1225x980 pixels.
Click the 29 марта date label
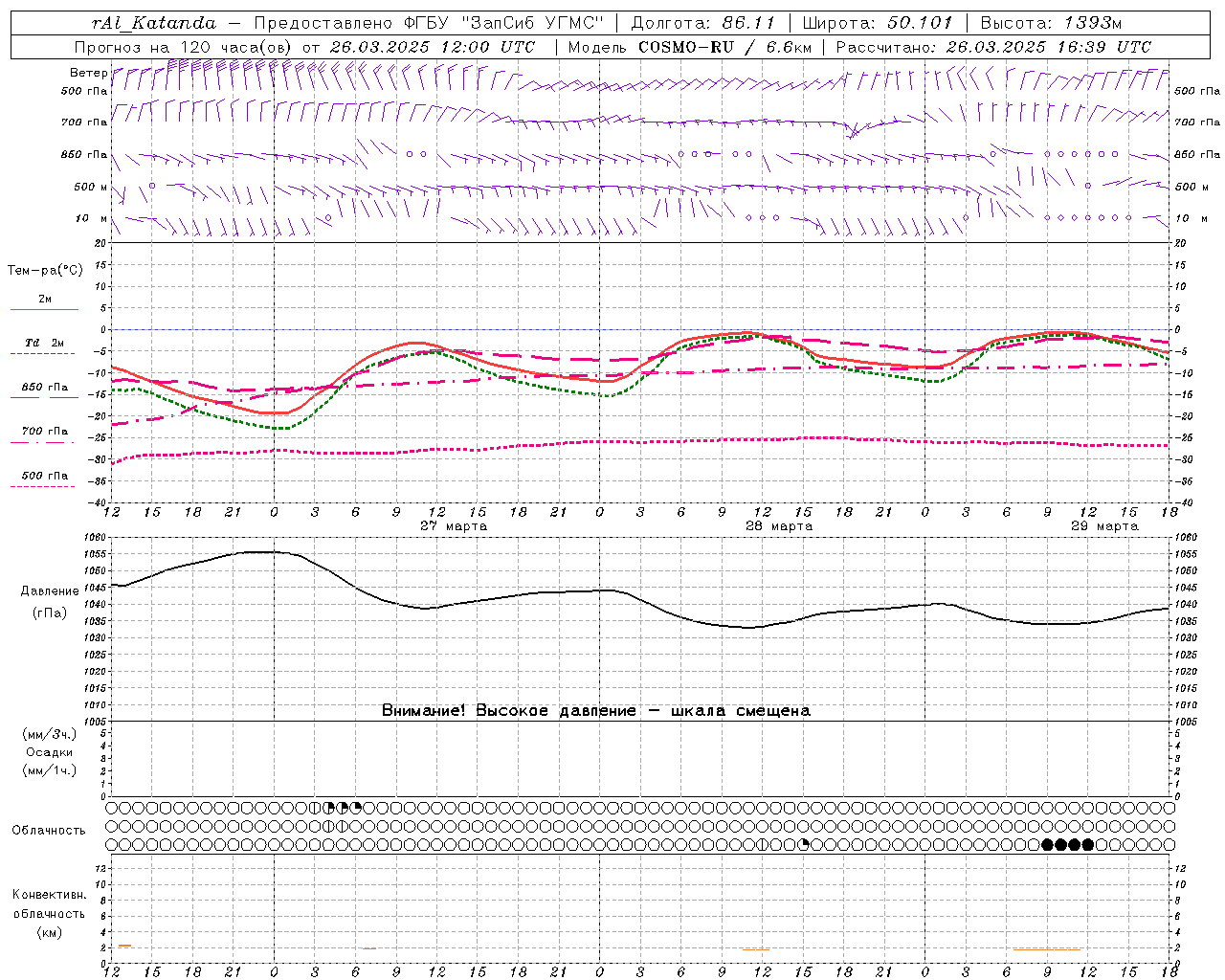pos(1104,526)
